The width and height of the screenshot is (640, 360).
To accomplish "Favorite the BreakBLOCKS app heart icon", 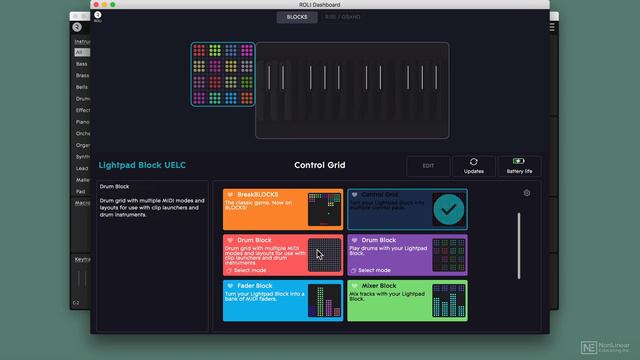I will 230,195.
